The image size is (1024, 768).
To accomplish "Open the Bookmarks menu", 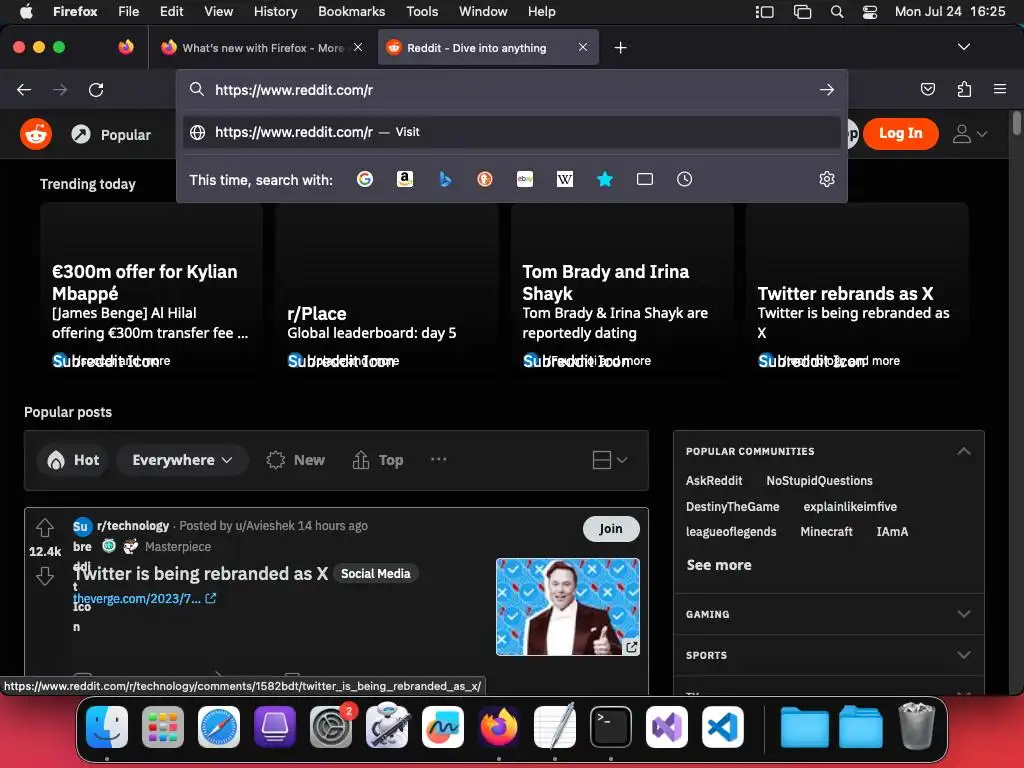I will (x=351, y=12).
